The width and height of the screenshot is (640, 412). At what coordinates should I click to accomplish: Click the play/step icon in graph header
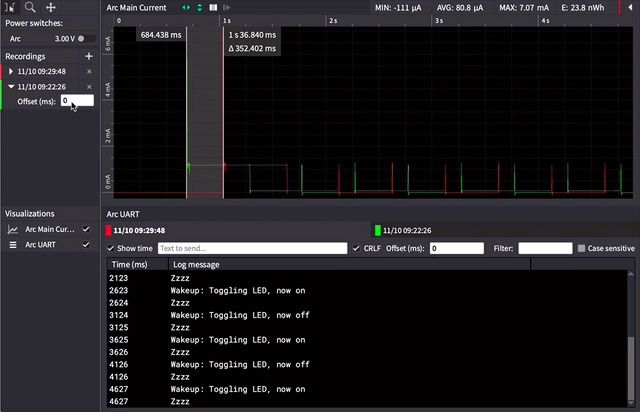click(227, 7)
